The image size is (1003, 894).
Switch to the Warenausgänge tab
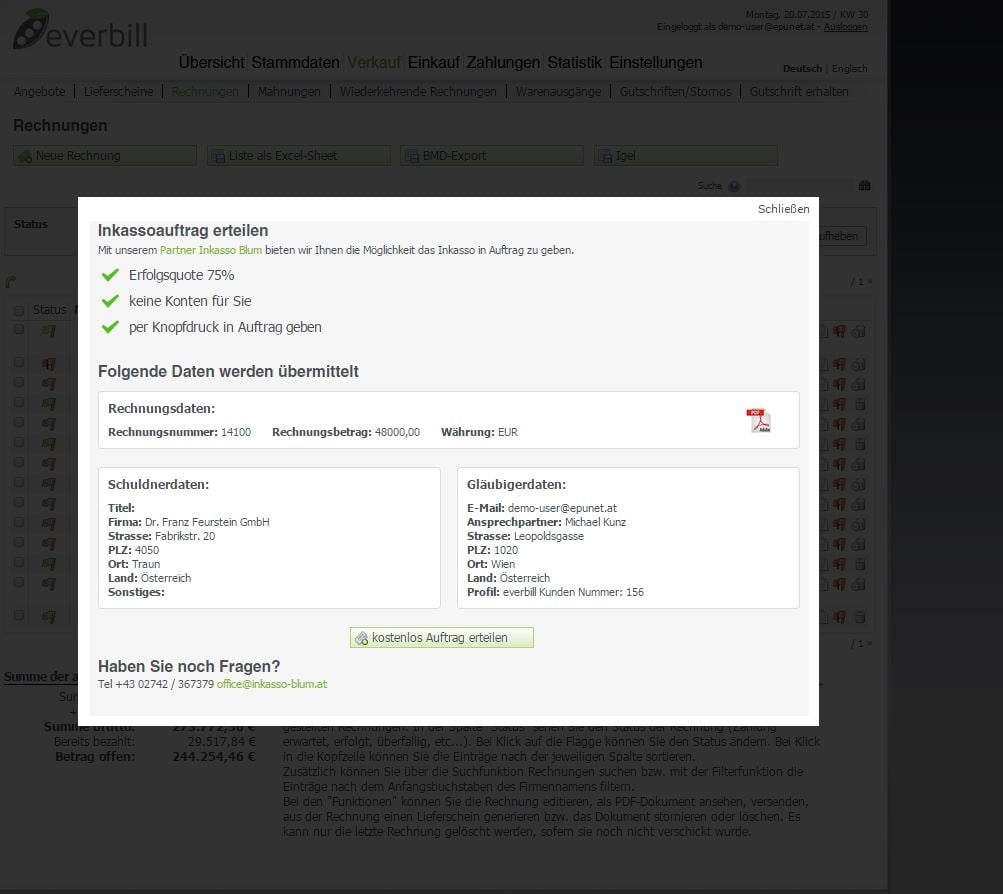coord(558,91)
